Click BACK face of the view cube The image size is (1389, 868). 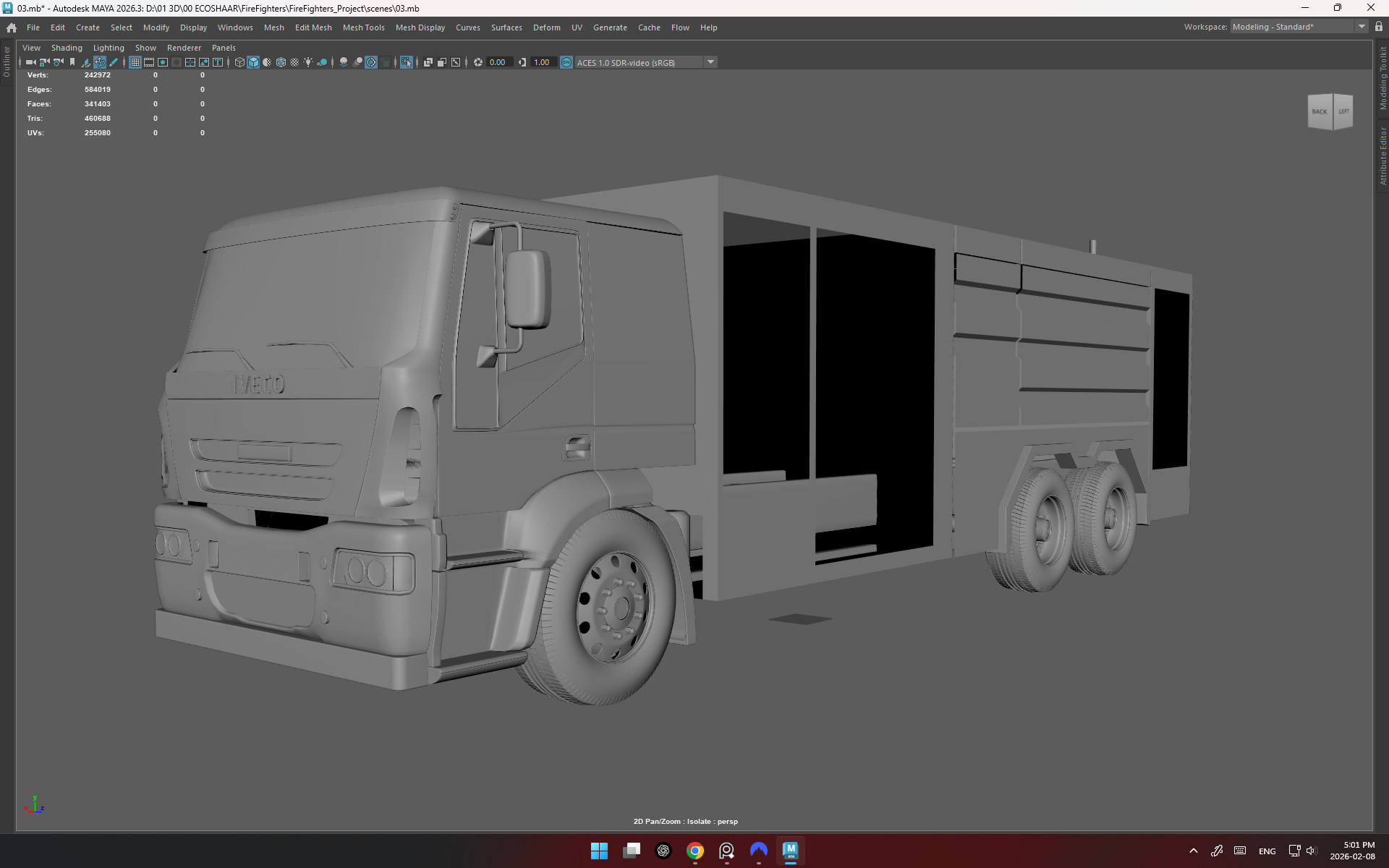1320,111
